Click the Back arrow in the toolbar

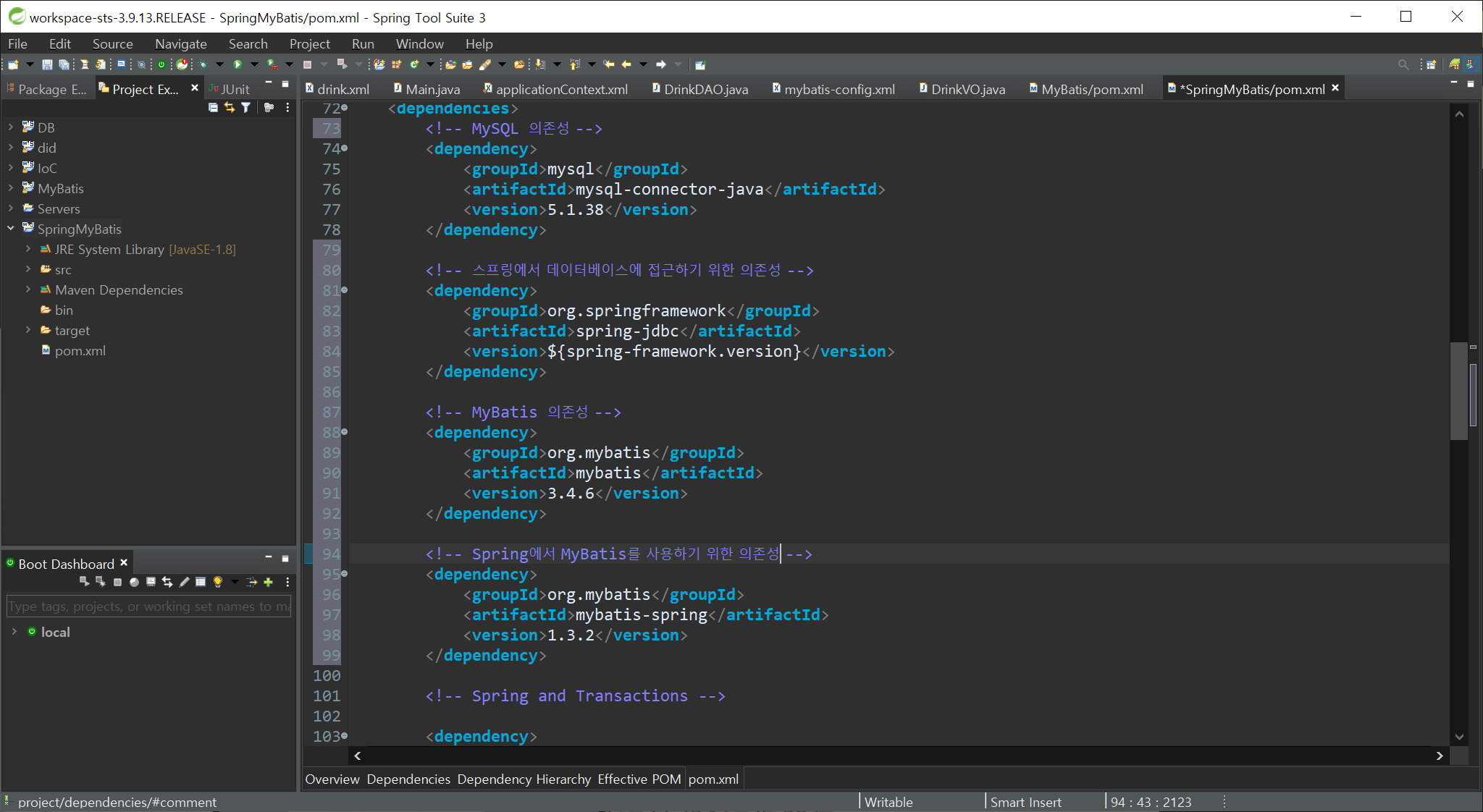[x=626, y=64]
